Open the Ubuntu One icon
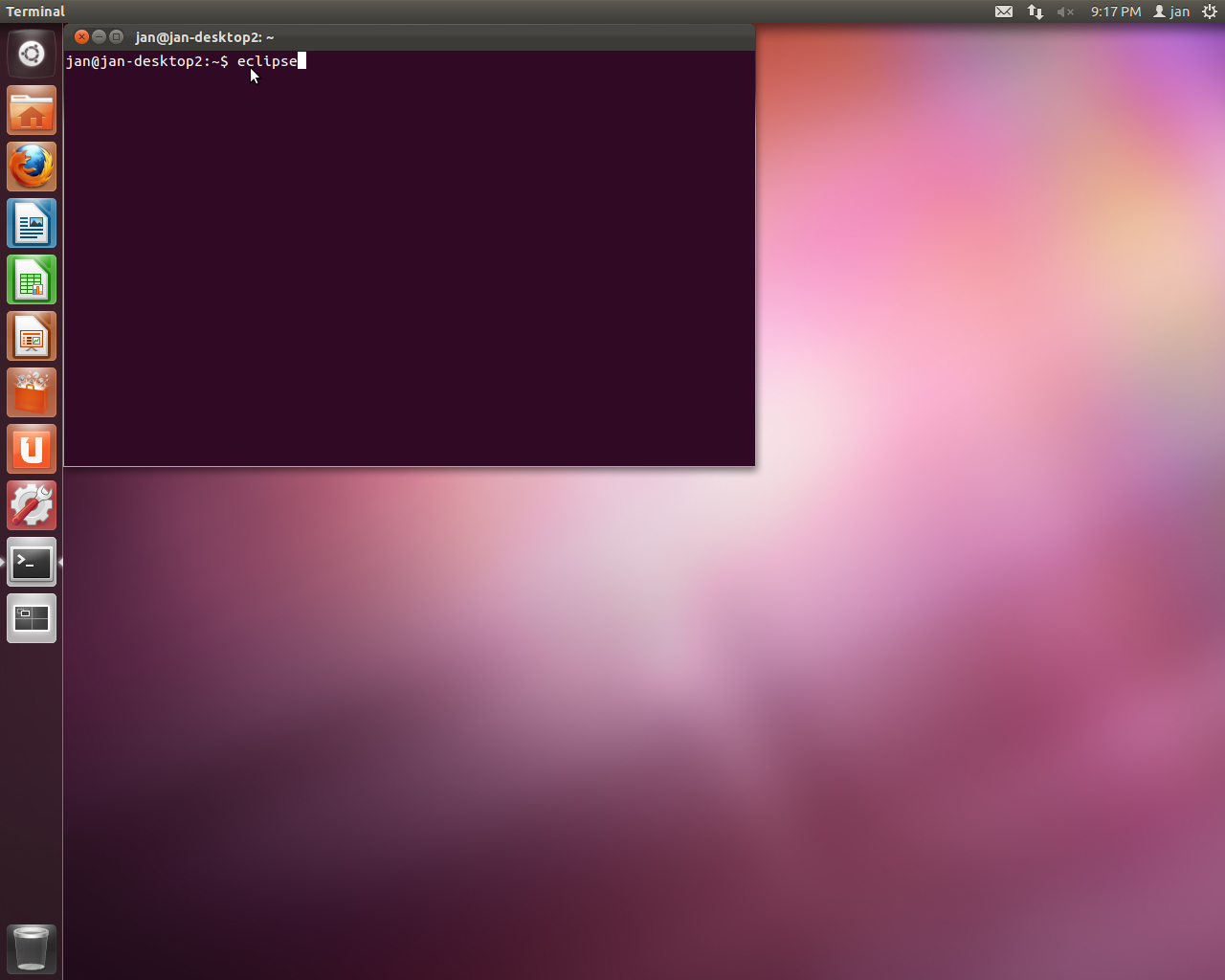The image size is (1225, 980). 32,449
